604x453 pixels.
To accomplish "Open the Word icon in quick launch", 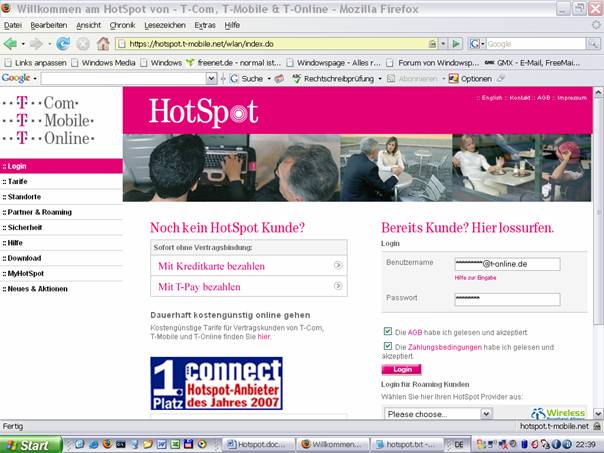I will tap(161, 444).
